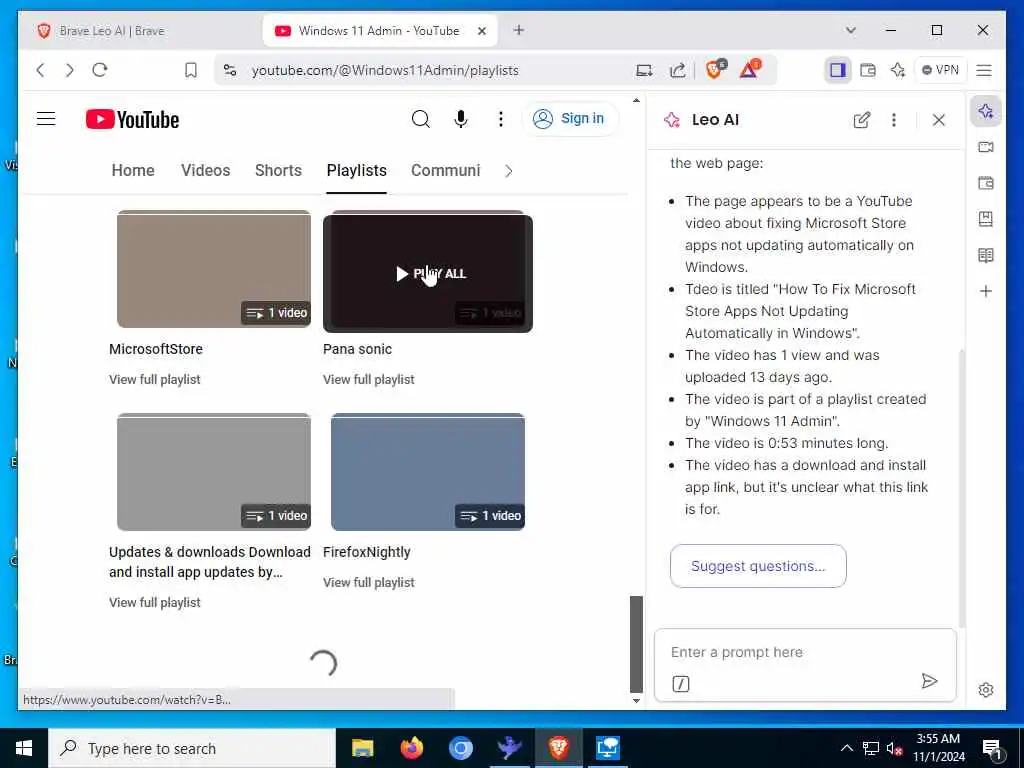Click the YouTube page scrollbar

click(636, 644)
